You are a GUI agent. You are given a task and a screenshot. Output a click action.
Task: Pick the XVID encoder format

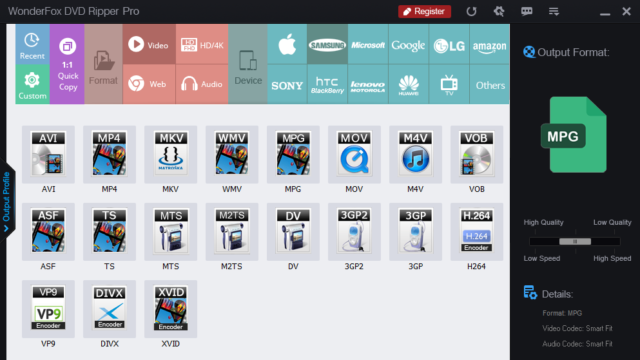171,309
